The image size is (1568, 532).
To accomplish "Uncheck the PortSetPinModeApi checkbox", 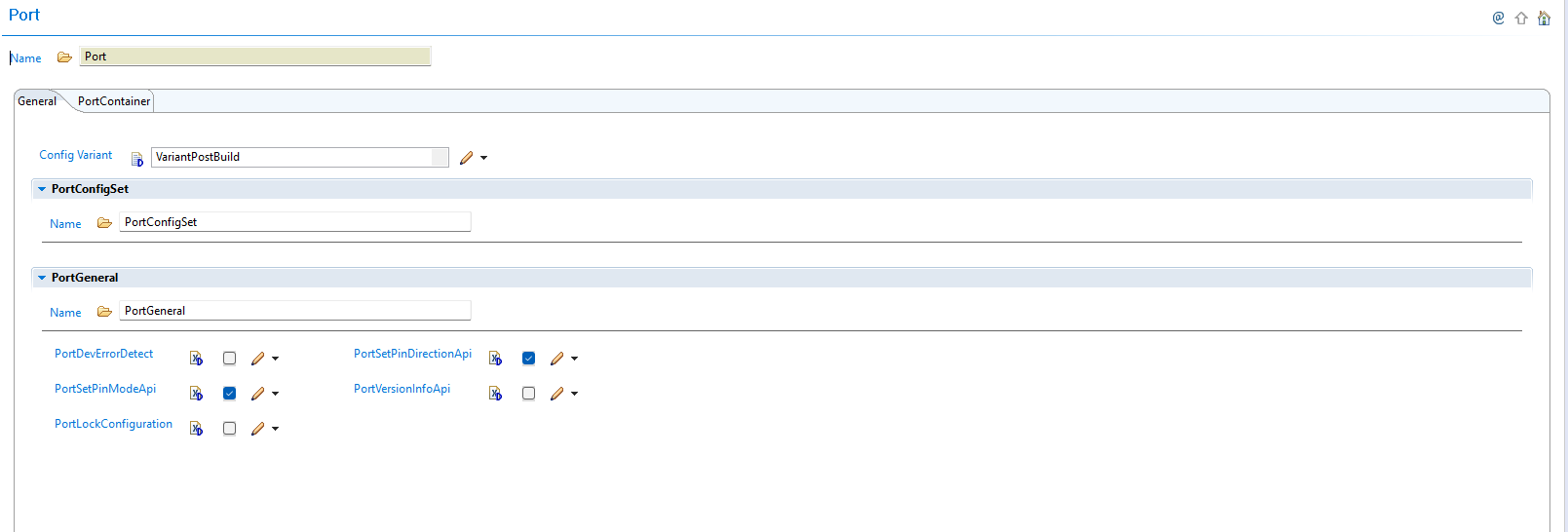I will 229,394.
